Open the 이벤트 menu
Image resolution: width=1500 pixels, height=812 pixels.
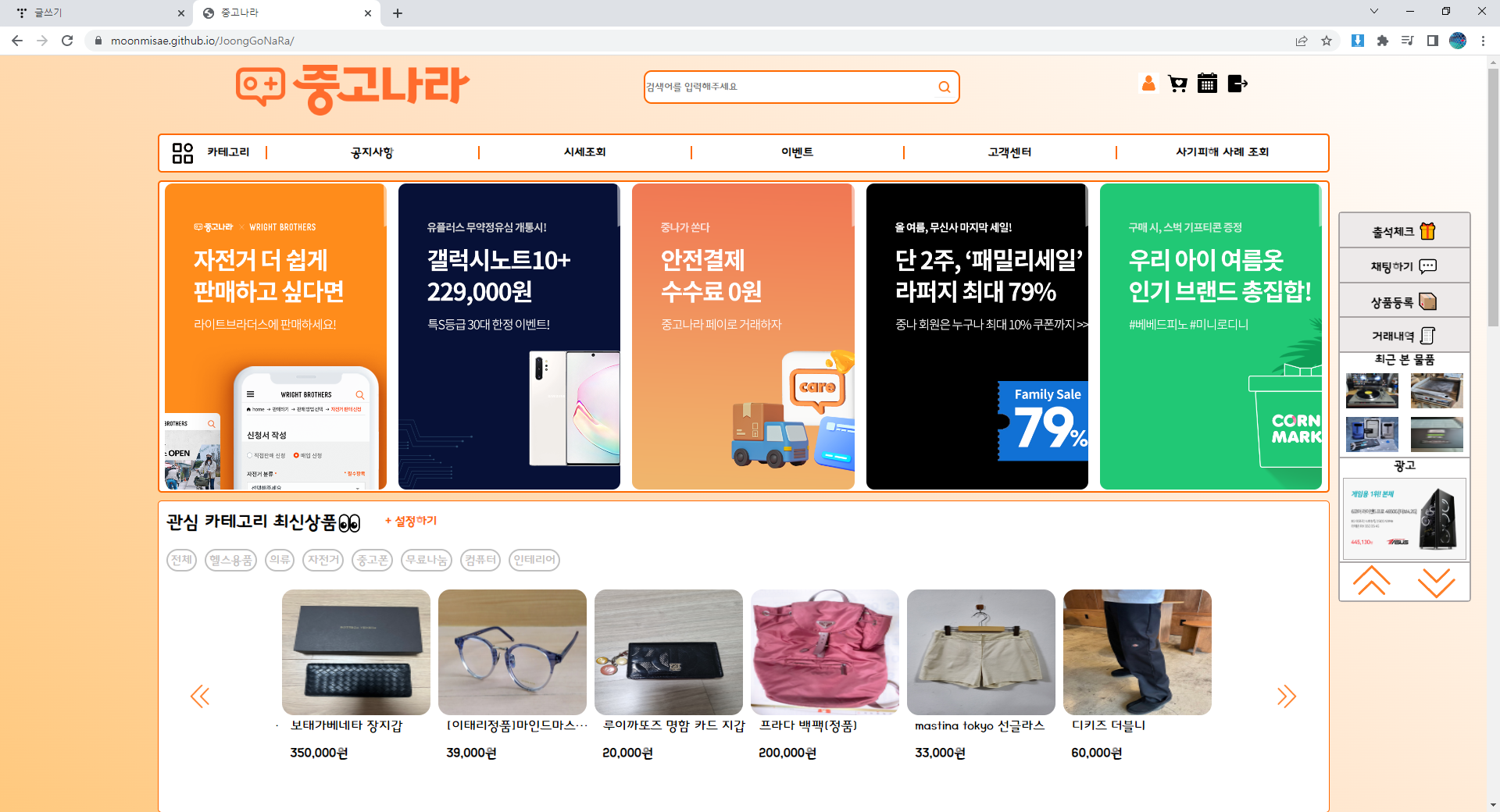(x=797, y=152)
